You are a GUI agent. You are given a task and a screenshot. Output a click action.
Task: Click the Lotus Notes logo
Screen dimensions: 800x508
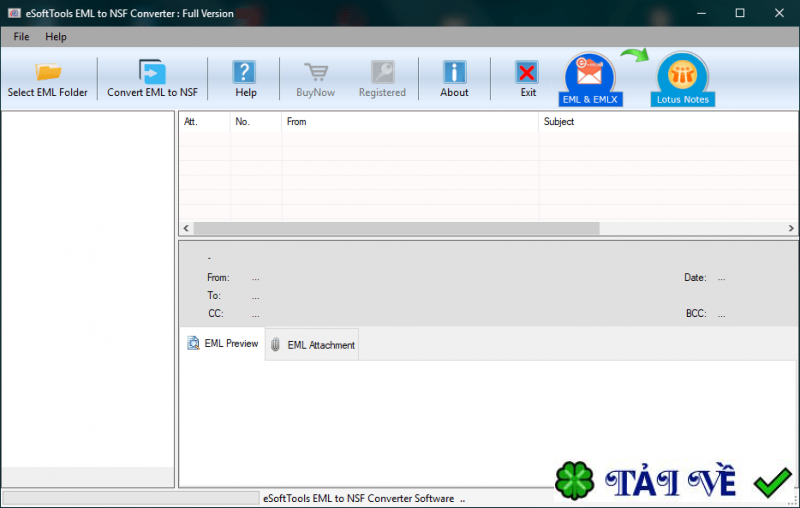click(x=682, y=79)
